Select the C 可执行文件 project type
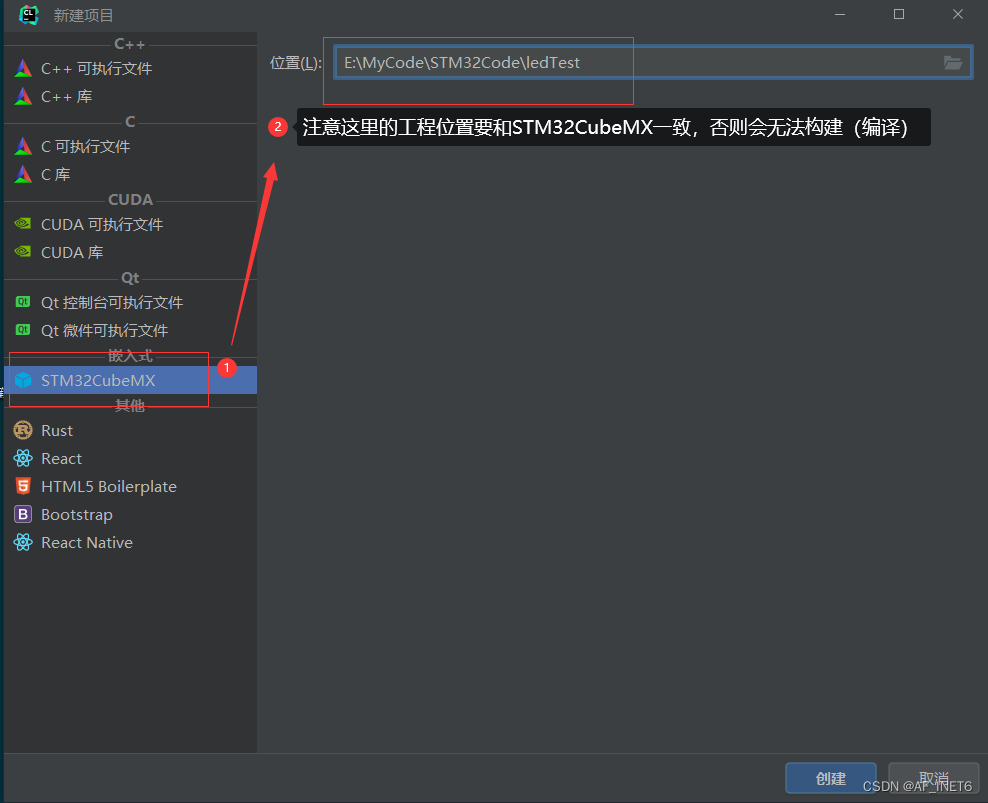This screenshot has width=988, height=803. pos(130,146)
